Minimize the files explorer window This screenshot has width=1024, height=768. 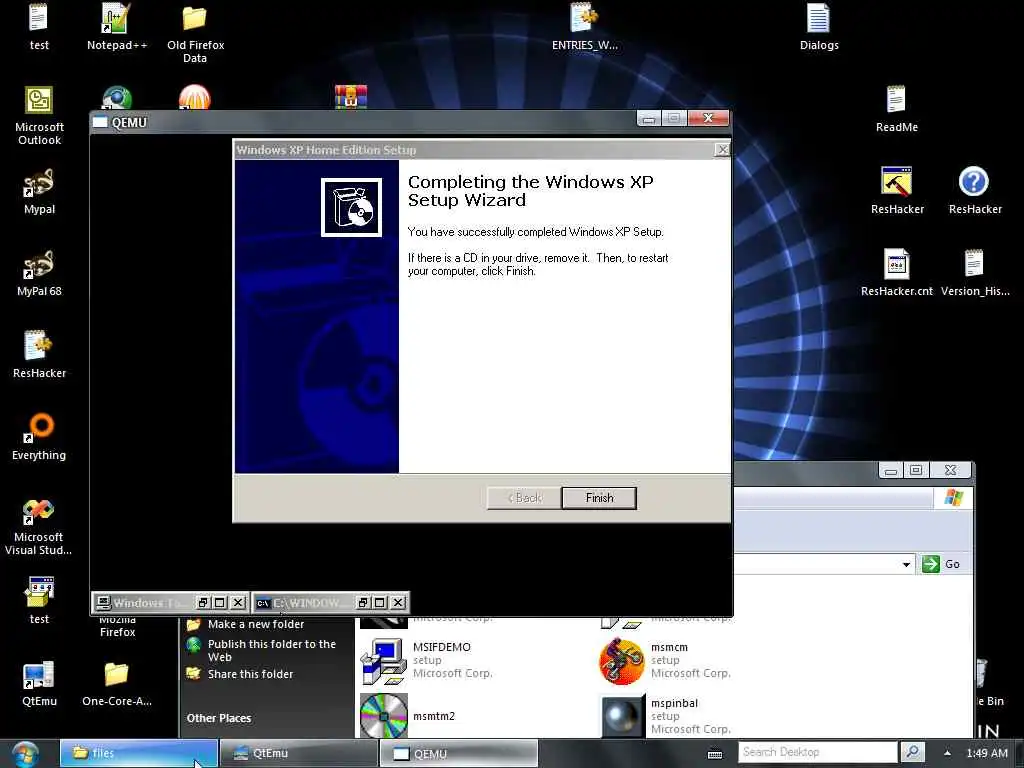point(891,471)
